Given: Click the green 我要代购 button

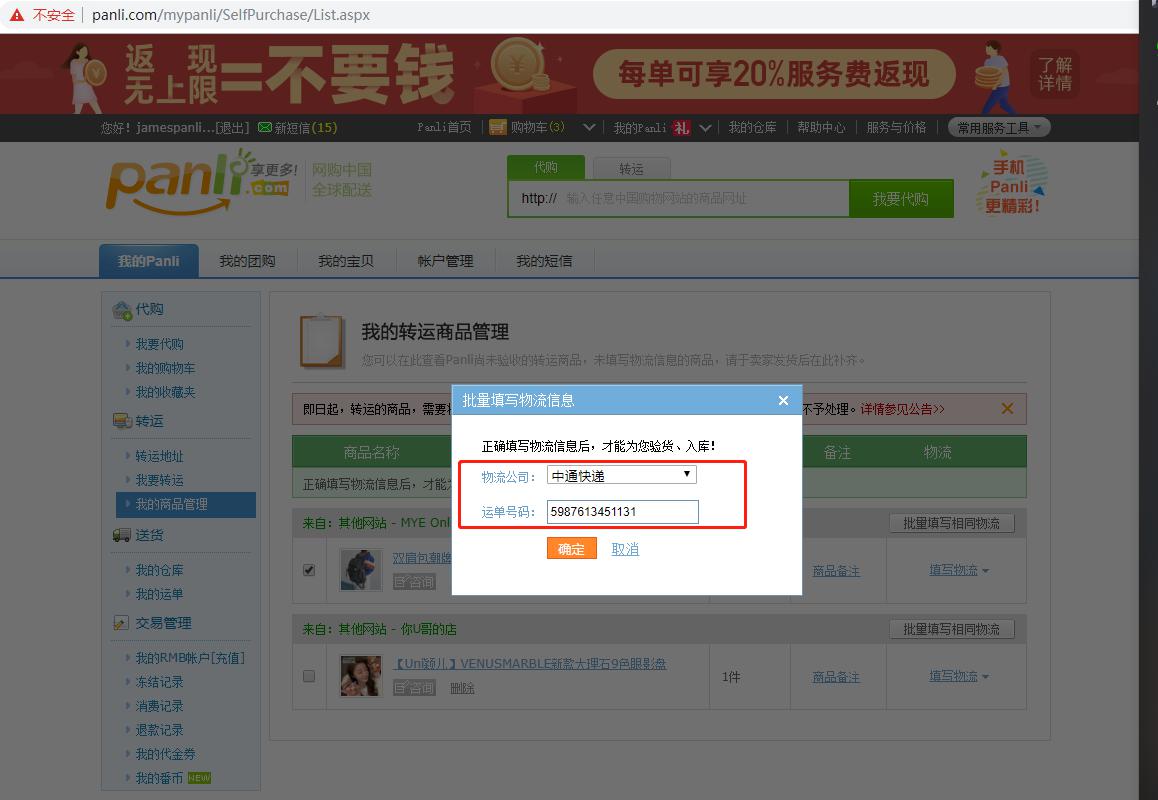Looking at the screenshot, I should tap(901, 198).
